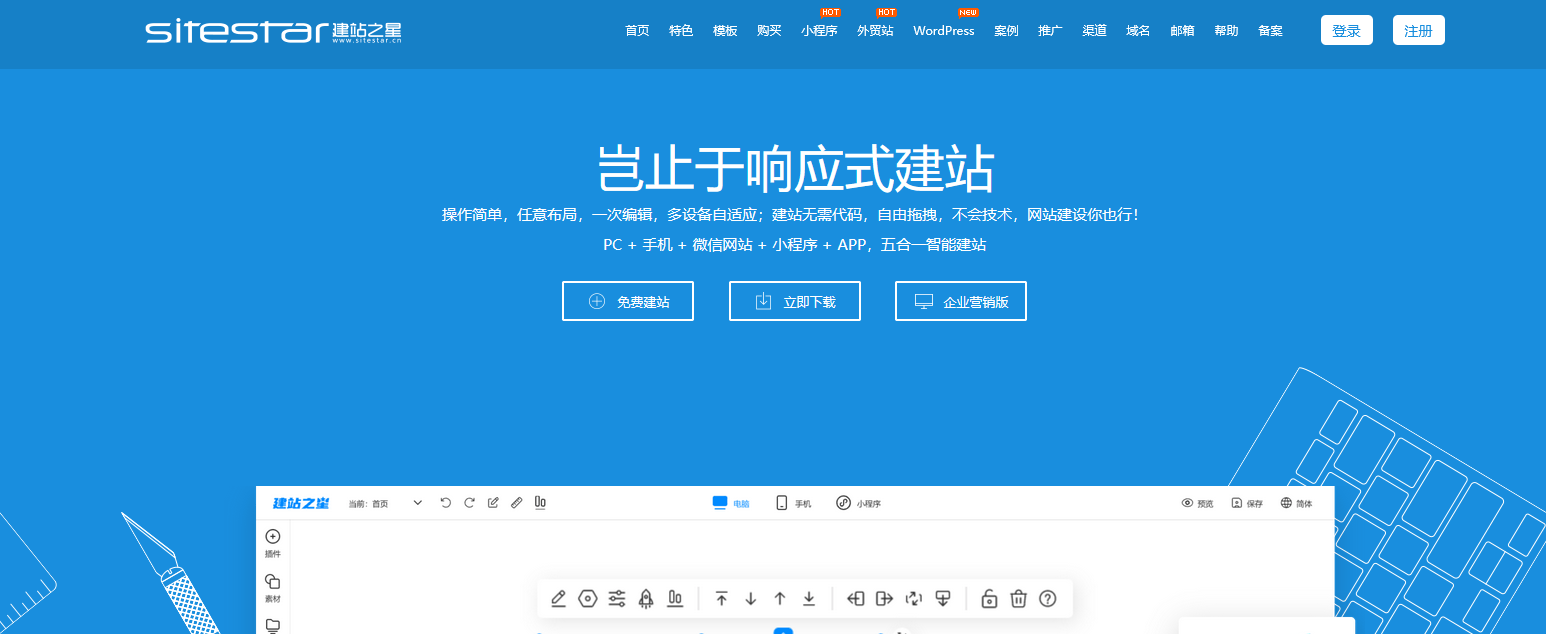Click the plain up arrow icon
Viewport: 1546px width, 634px height.
coord(780,599)
